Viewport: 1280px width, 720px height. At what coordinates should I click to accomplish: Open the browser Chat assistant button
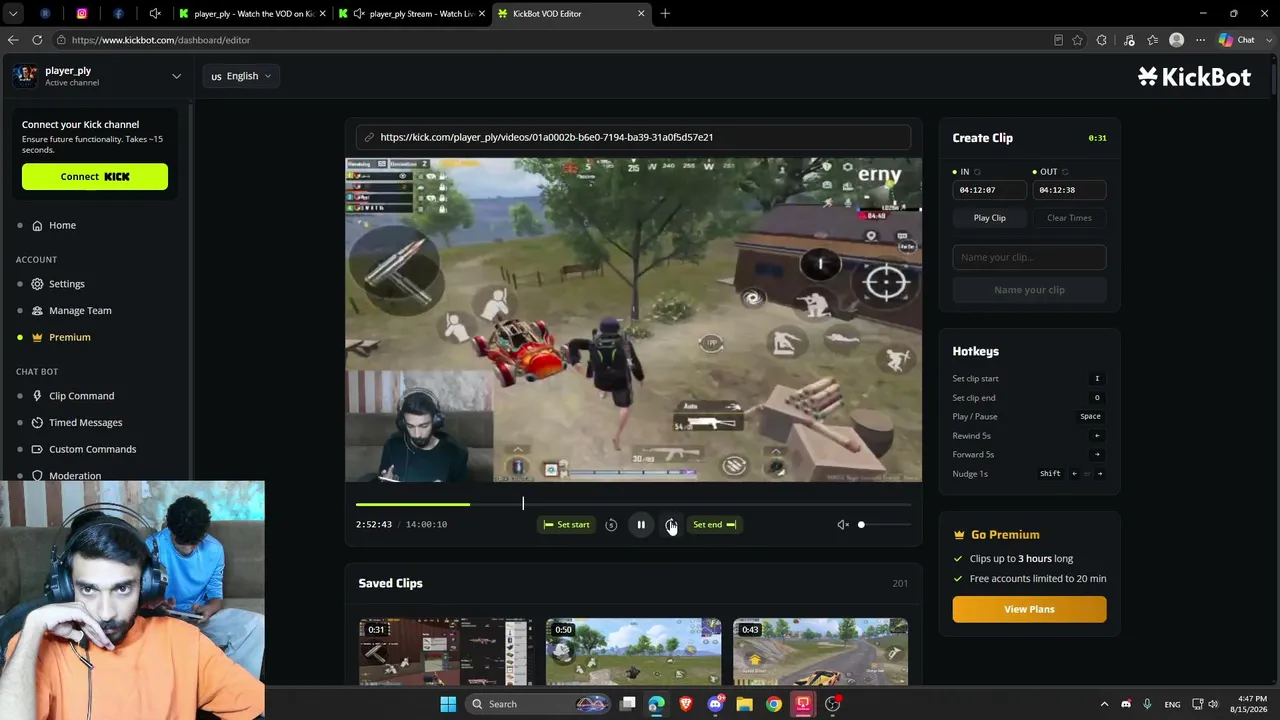pos(1237,40)
